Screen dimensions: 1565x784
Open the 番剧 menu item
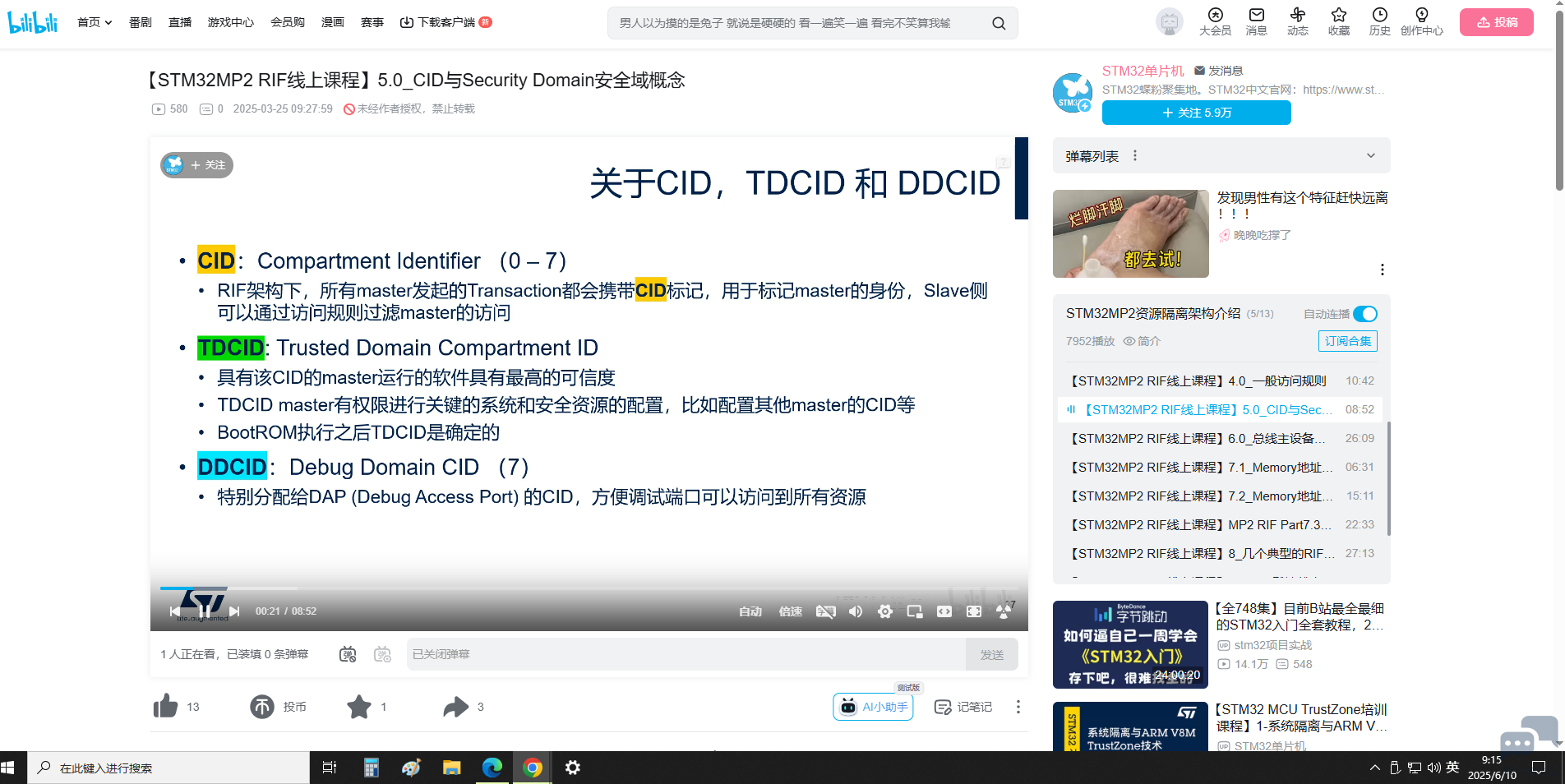point(141,22)
